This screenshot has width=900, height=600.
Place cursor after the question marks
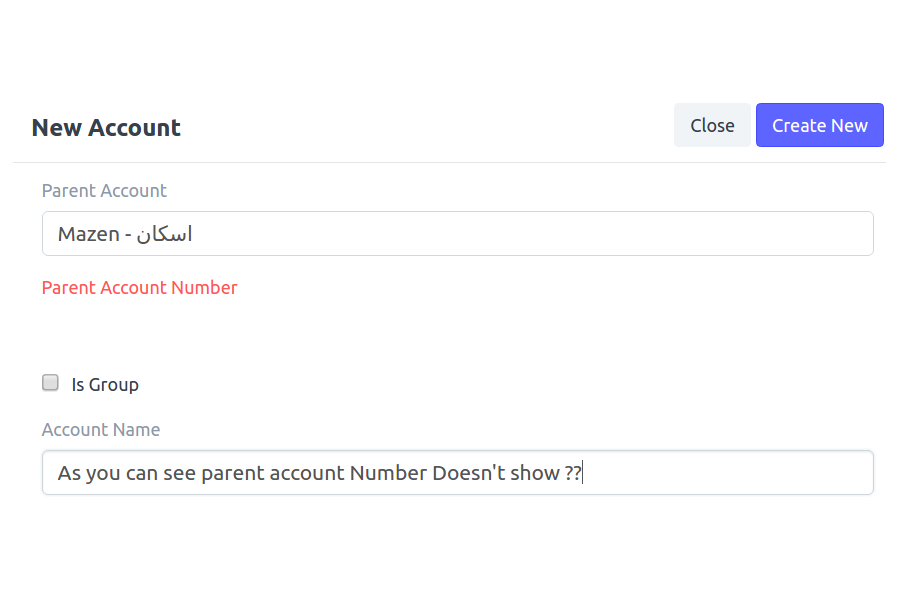pyautogui.click(x=582, y=473)
